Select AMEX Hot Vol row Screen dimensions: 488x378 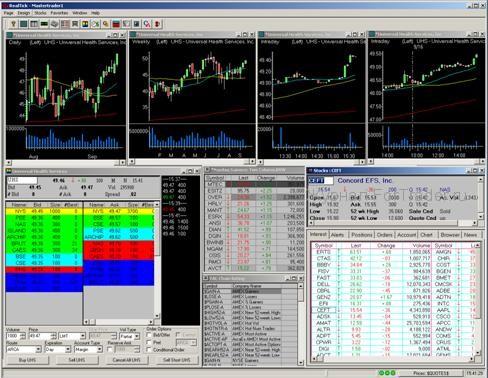pos(250,323)
